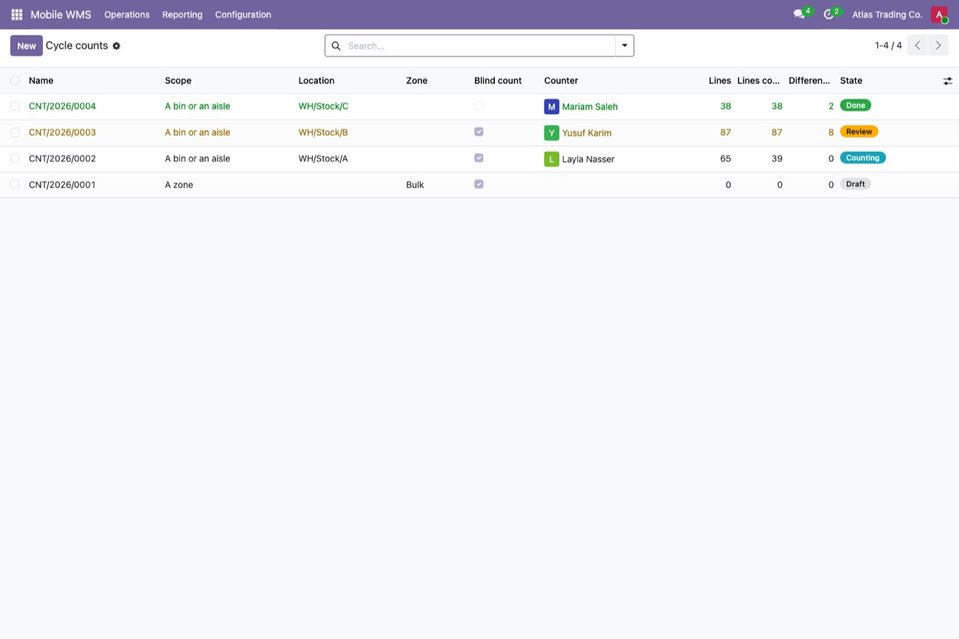Click the Review state badge
959x639 pixels.
[859, 131]
